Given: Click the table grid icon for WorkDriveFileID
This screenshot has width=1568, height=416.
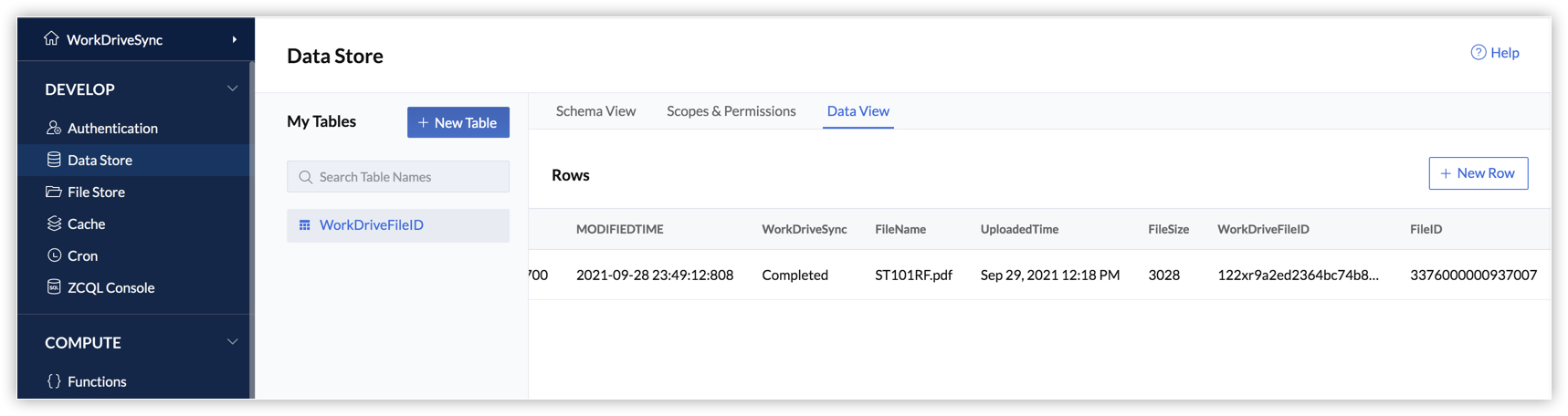Looking at the screenshot, I should 305,225.
